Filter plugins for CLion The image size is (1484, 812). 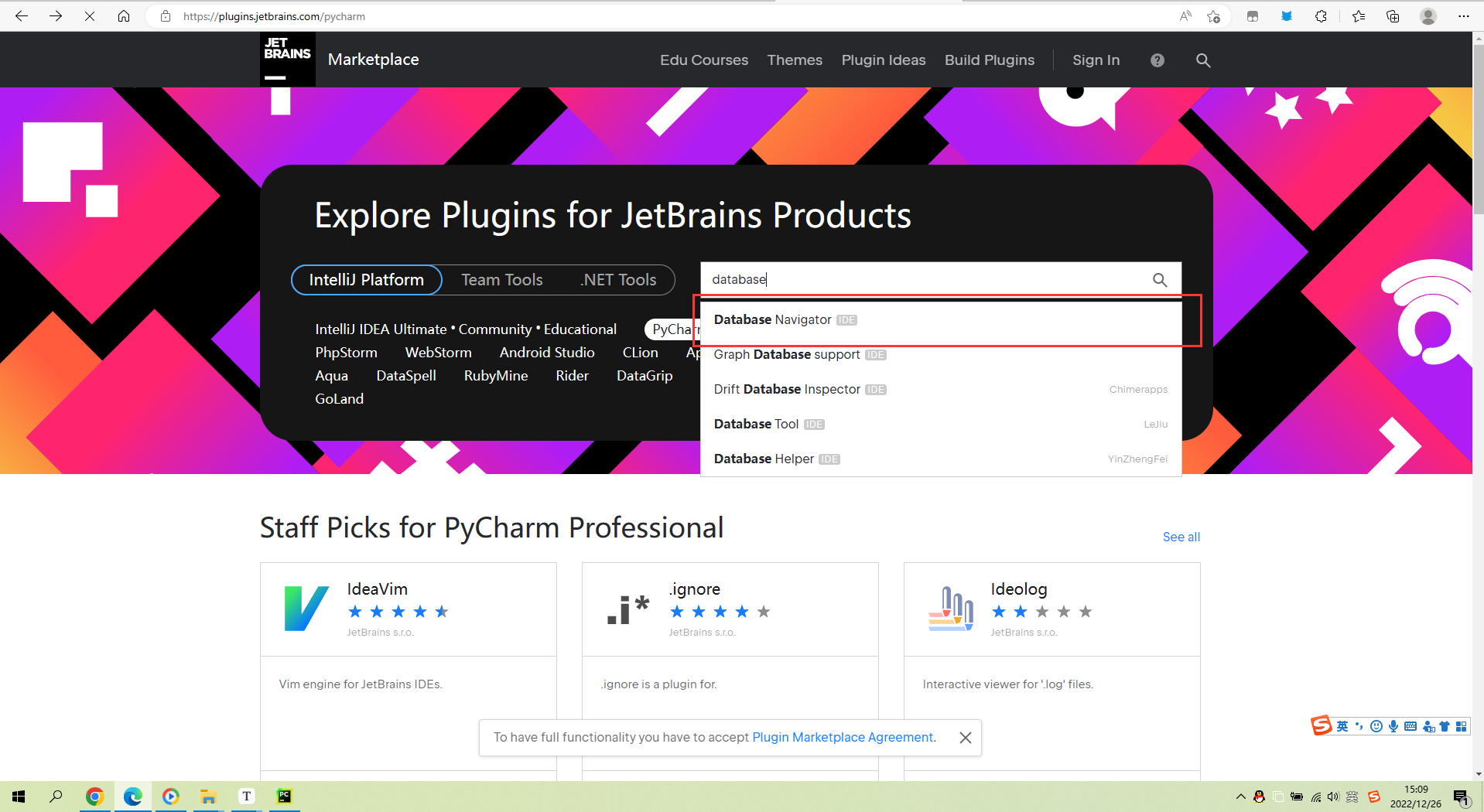641,353
